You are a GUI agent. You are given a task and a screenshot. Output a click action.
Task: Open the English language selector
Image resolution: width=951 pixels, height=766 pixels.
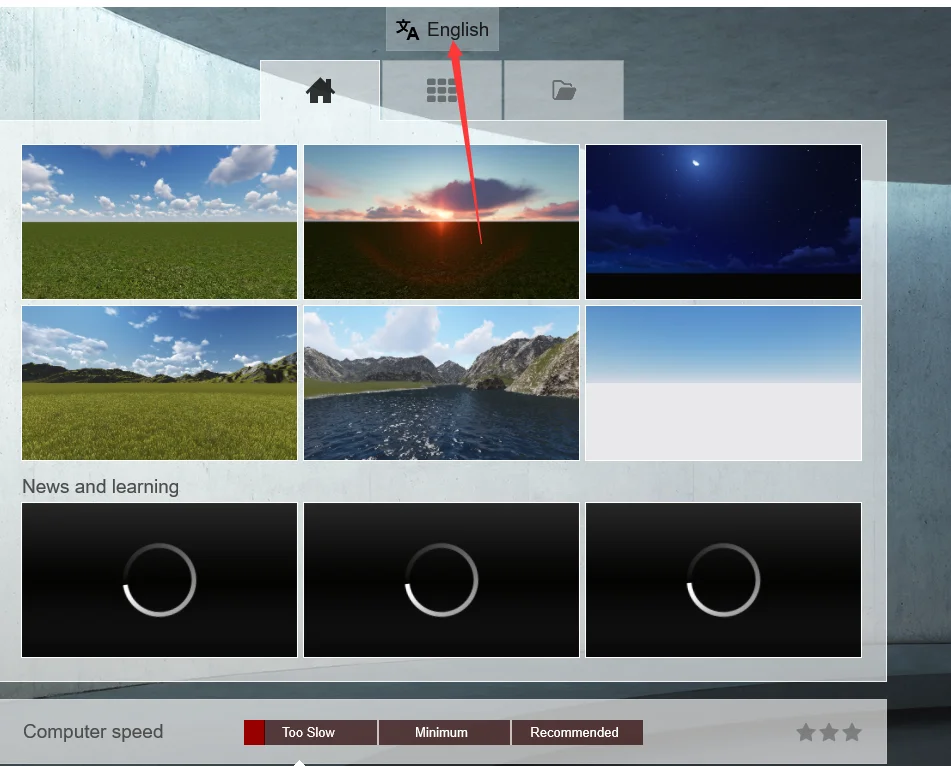coord(442,29)
